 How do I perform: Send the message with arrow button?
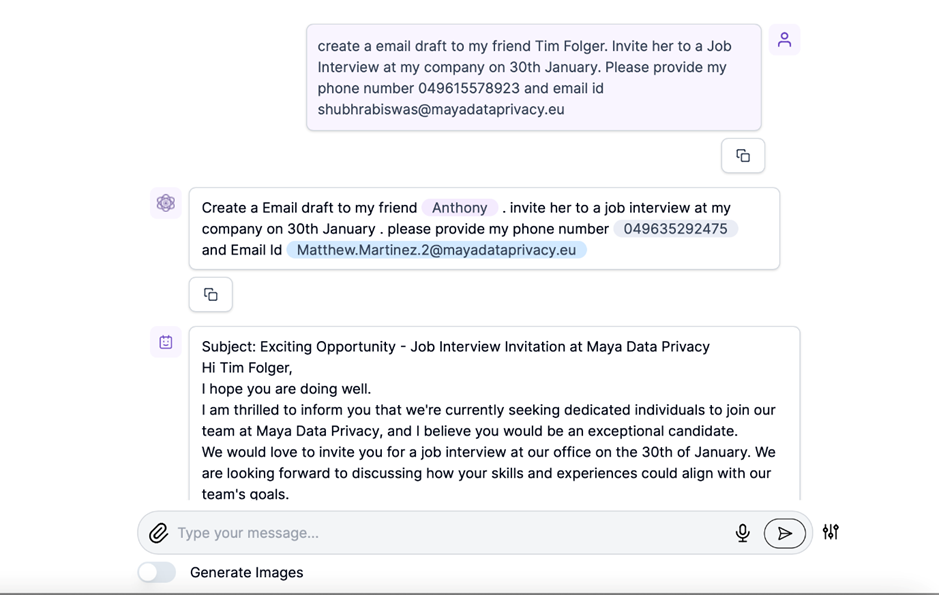click(784, 533)
